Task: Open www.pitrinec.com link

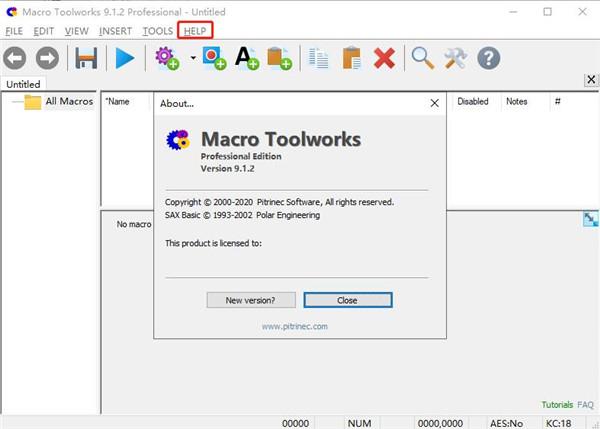Action: point(295,326)
